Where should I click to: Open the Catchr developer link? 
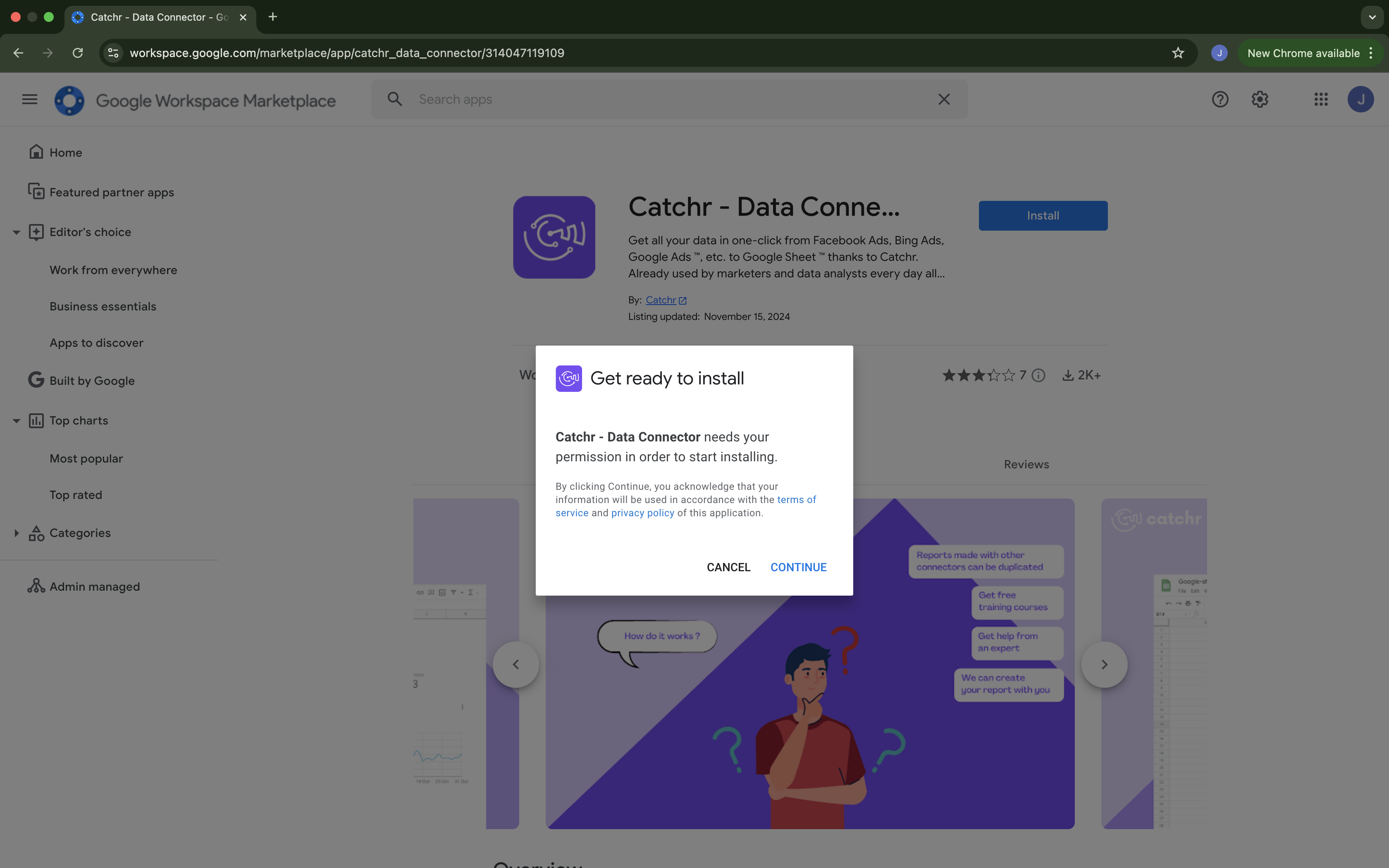666,300
